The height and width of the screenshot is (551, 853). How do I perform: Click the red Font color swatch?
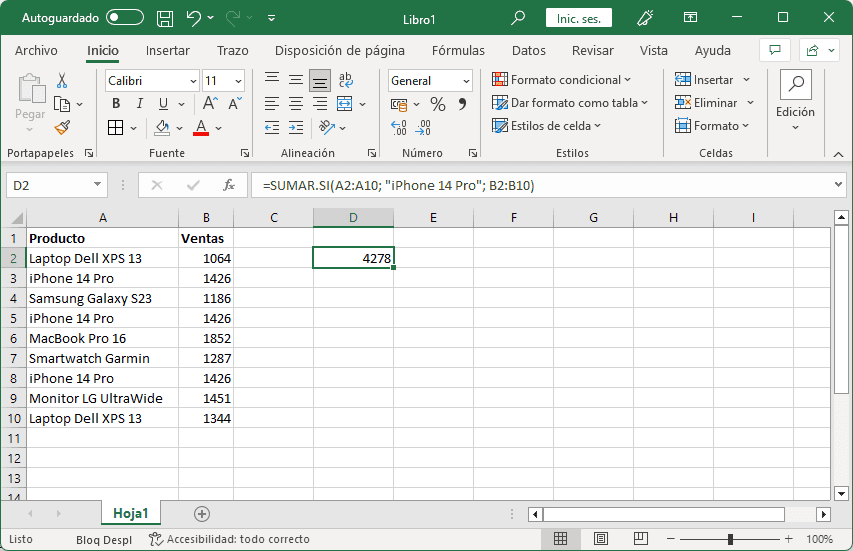click(201, 128)
